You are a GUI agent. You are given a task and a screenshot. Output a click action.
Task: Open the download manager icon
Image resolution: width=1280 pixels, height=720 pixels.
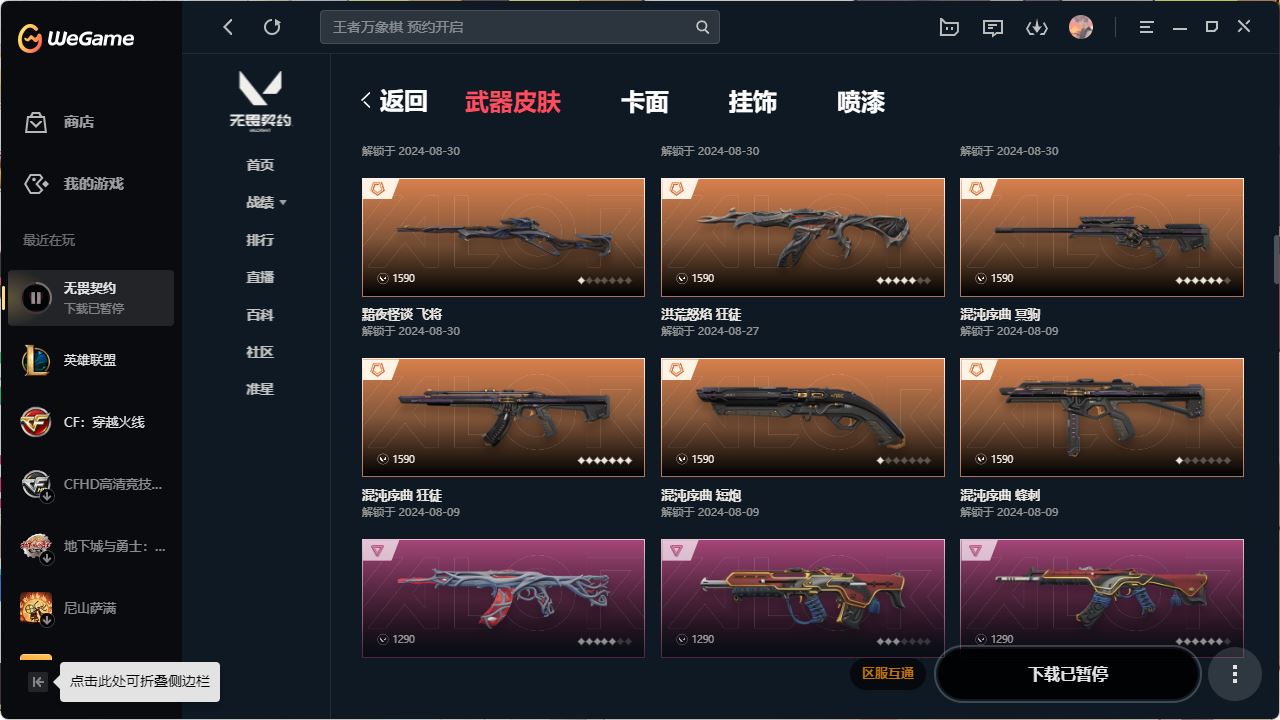tap(1037, 28)
